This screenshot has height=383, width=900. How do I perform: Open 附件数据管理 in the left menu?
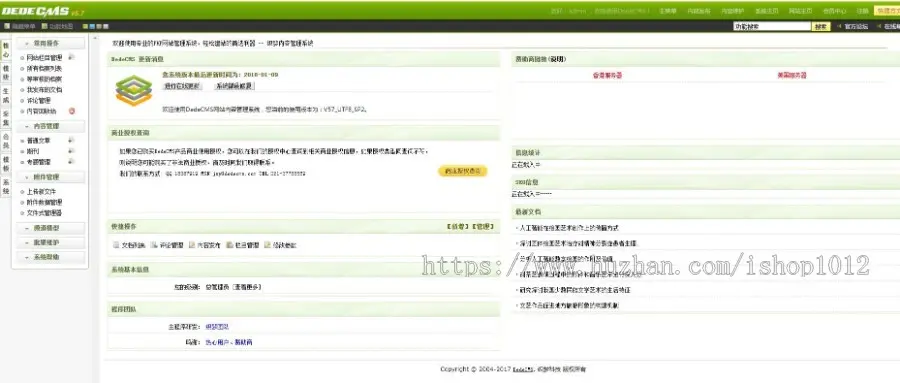click(44, 202)
